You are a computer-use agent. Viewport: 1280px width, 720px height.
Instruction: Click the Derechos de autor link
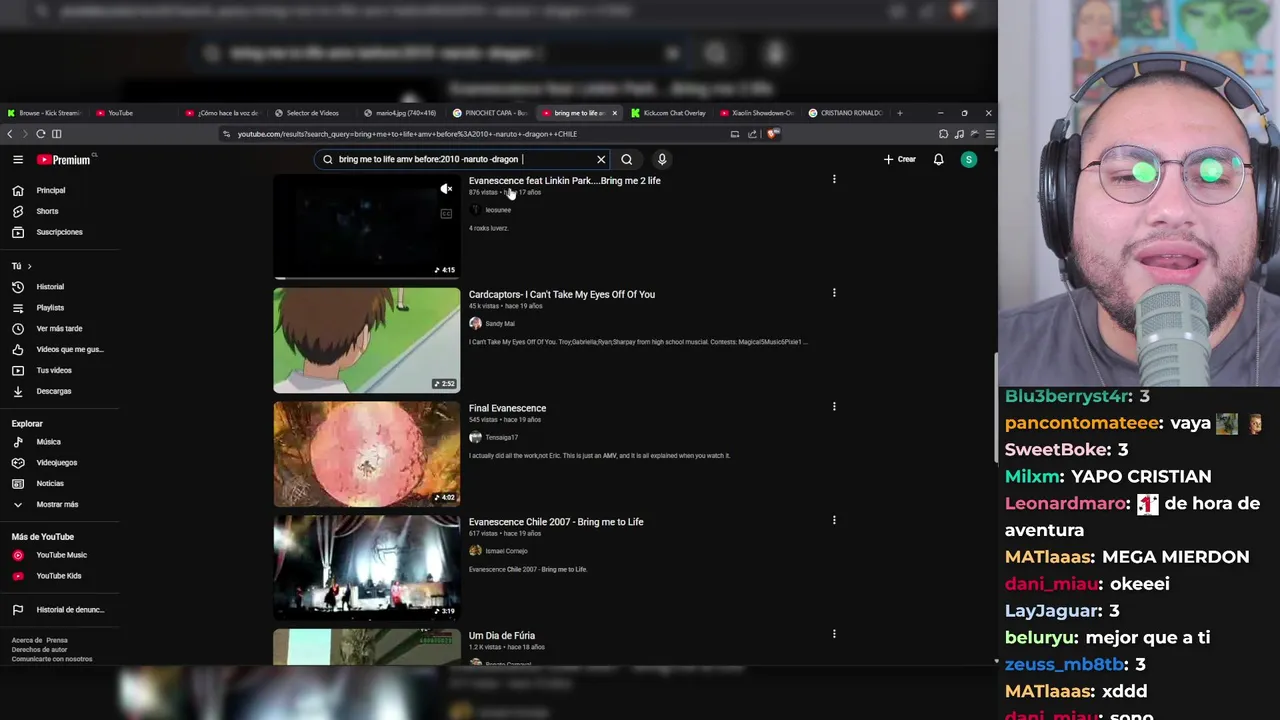coord(39,650)
